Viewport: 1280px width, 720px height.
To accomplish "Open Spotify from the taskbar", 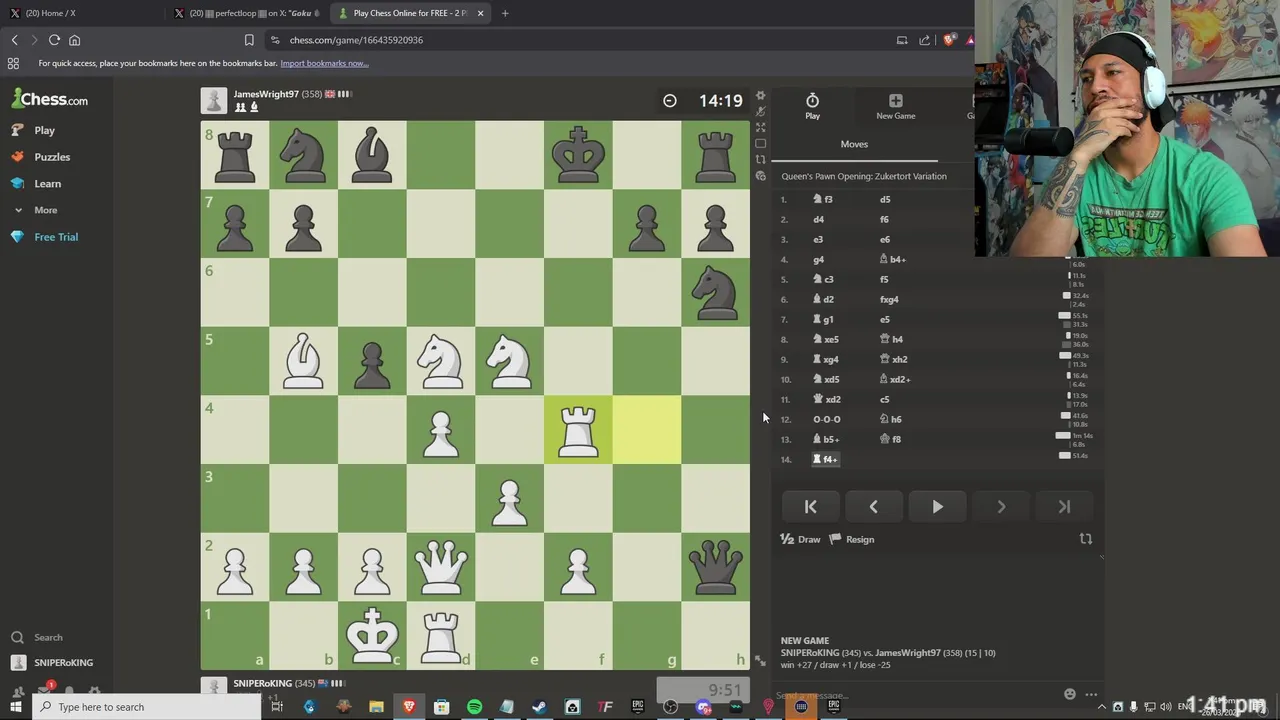I will tap(474, 707).
